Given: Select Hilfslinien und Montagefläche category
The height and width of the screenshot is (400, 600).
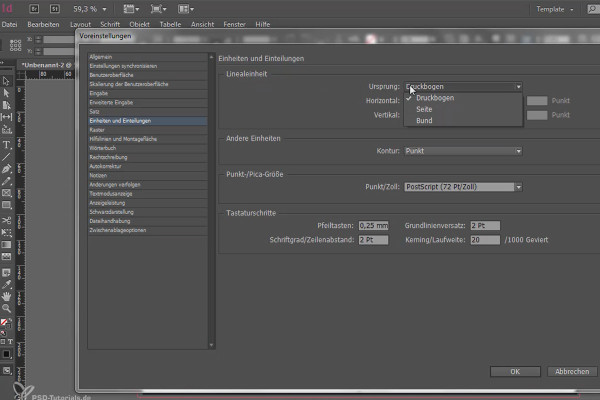Looking at the screenshot, I should pos(148,139).
